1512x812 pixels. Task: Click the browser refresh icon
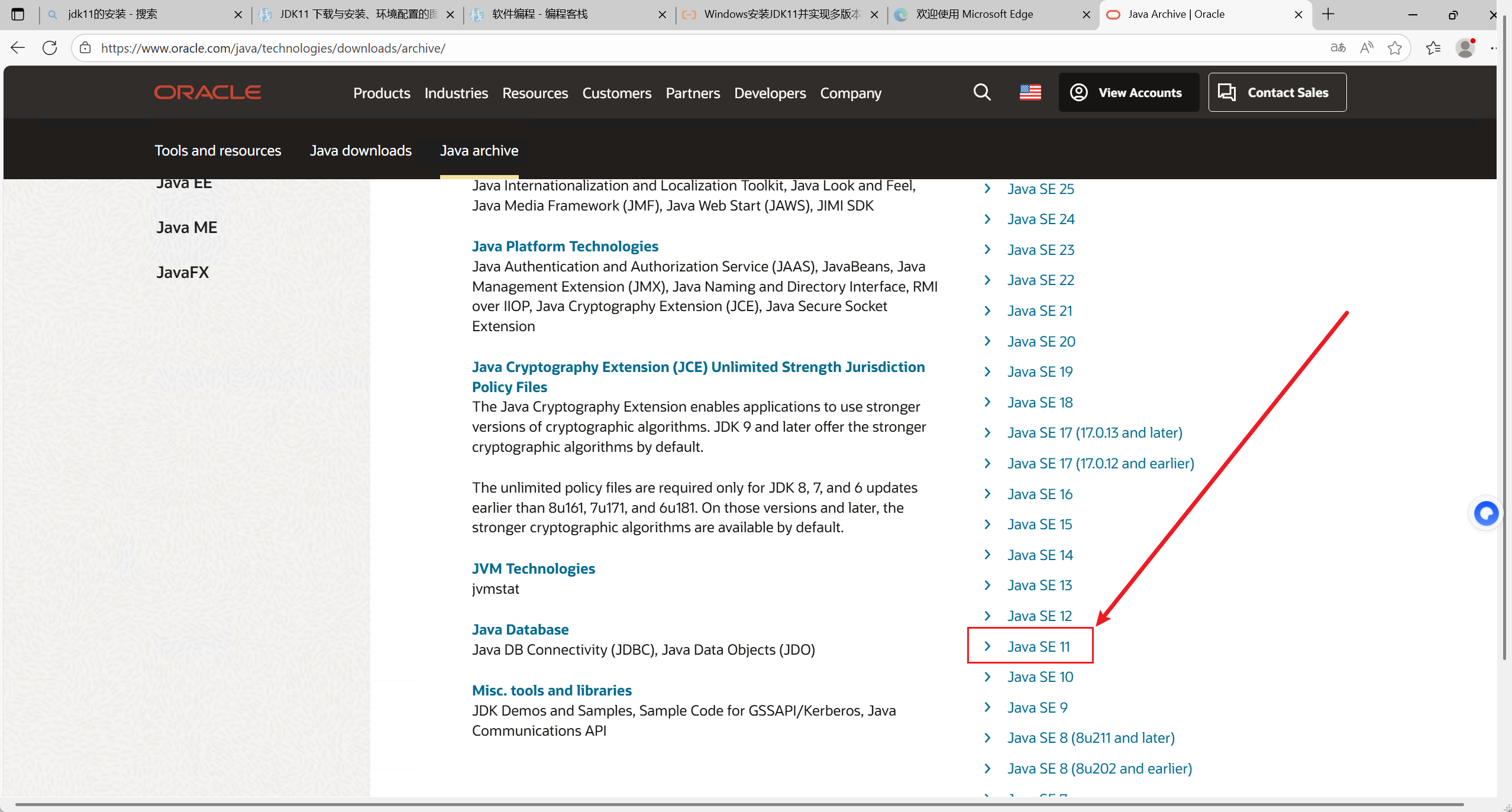click(50, 48)
